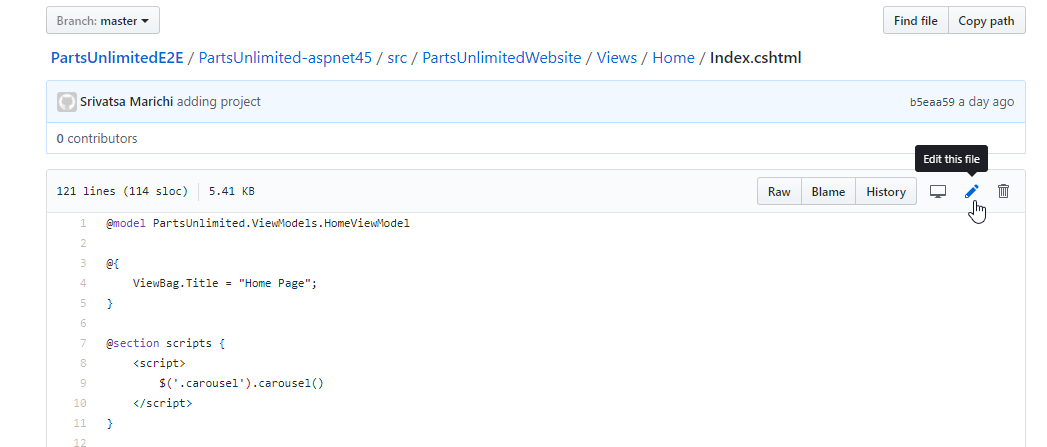
Task: Click ViewBag.Title = "Home Page" code line
Action: [225, 283]
